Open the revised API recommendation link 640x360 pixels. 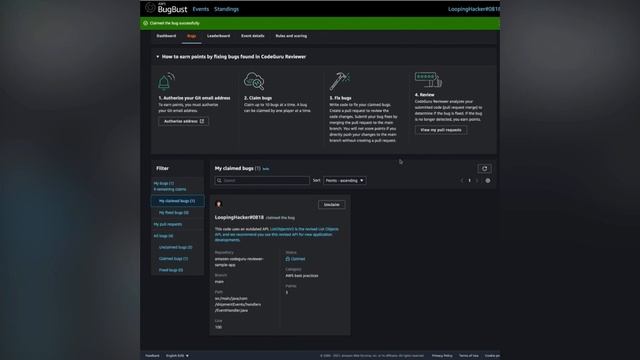tap(277, 234)
